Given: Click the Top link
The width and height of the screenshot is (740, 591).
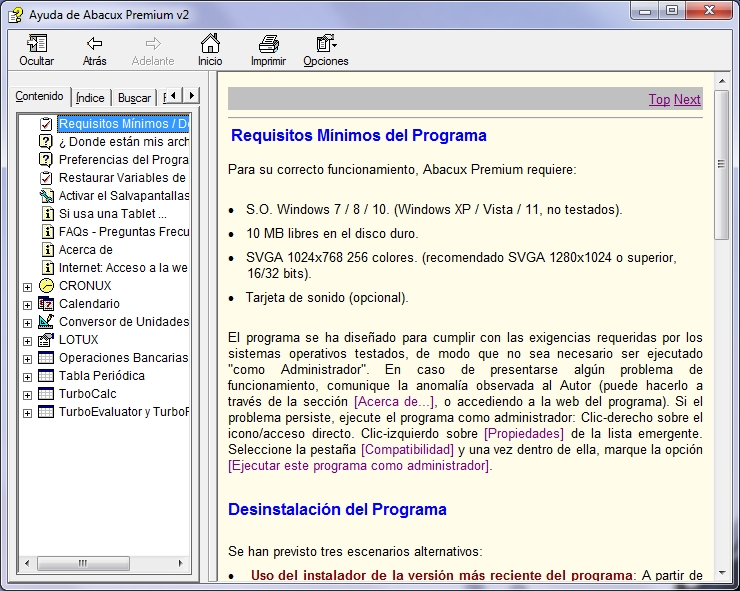Looking at the screenshot, I should tap(659, 99).
